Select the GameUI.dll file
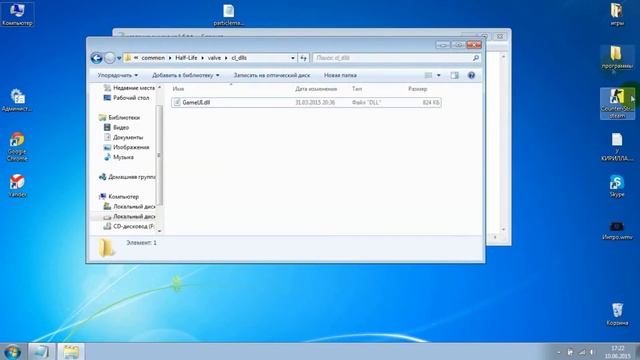This screenshot has height=360, width=640. click(x=306, y=102)
